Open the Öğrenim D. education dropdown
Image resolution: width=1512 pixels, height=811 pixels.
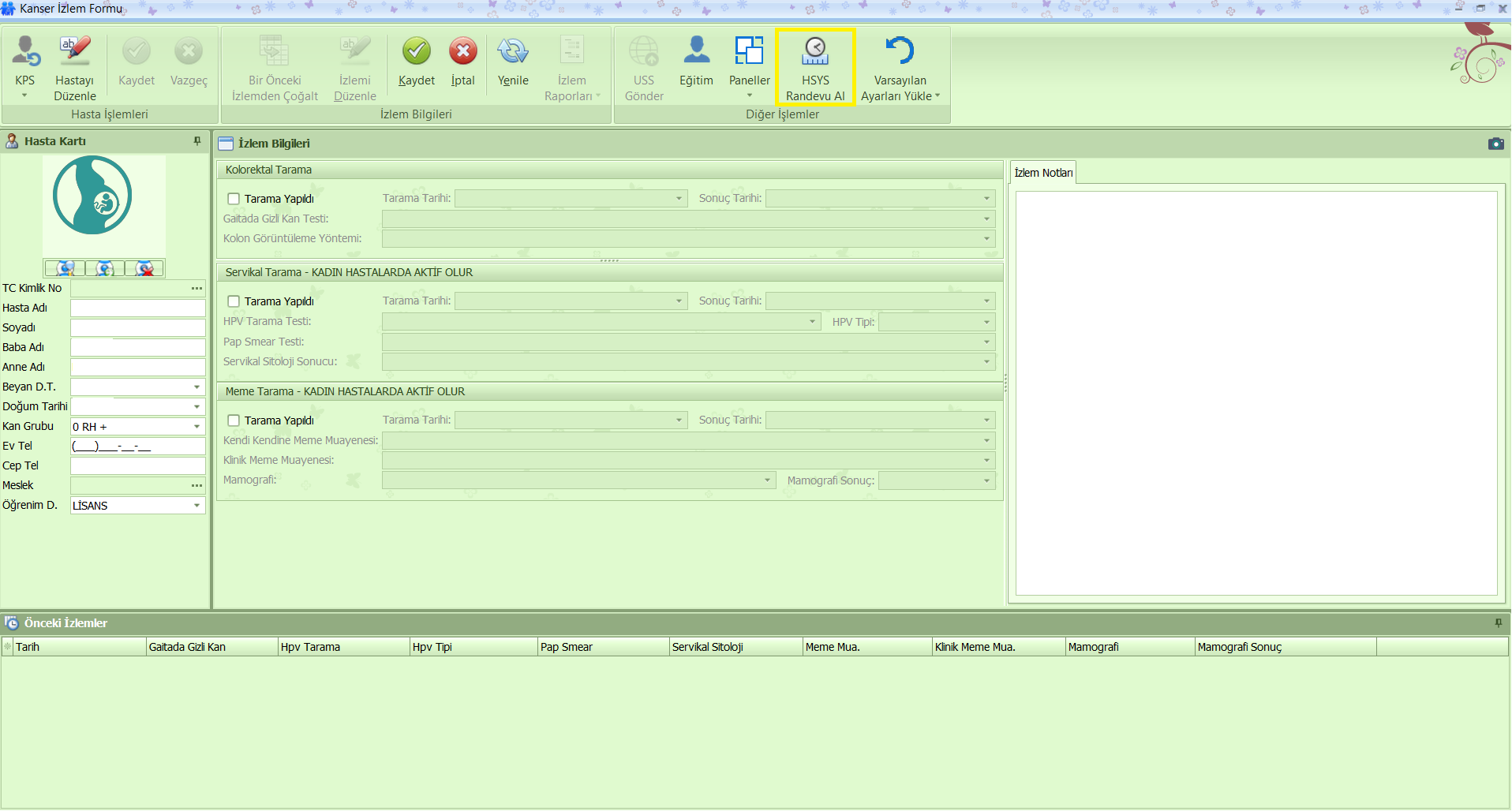[196, 506]
